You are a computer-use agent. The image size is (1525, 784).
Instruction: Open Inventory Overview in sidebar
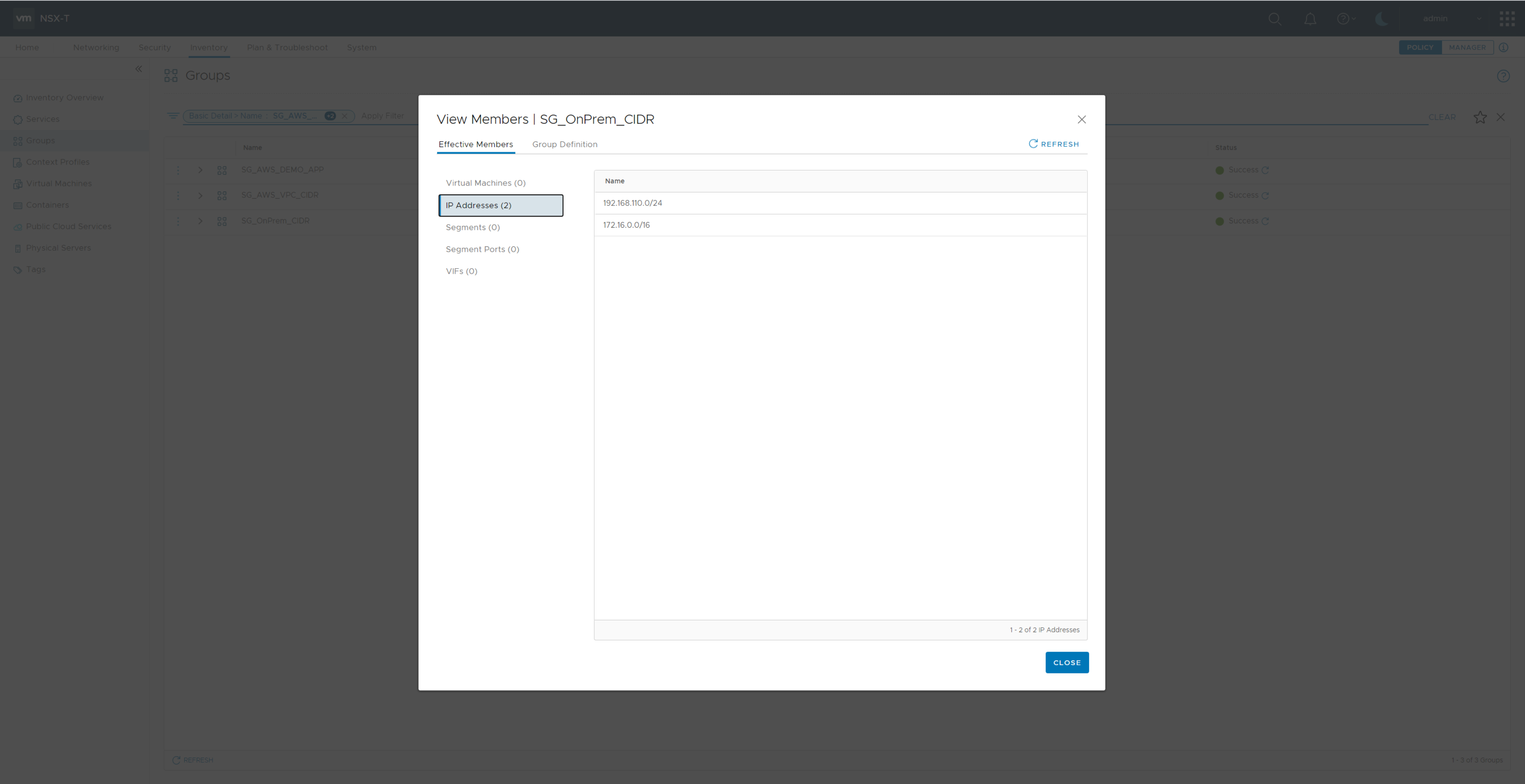pyautogui.click(x=64, y=98)
